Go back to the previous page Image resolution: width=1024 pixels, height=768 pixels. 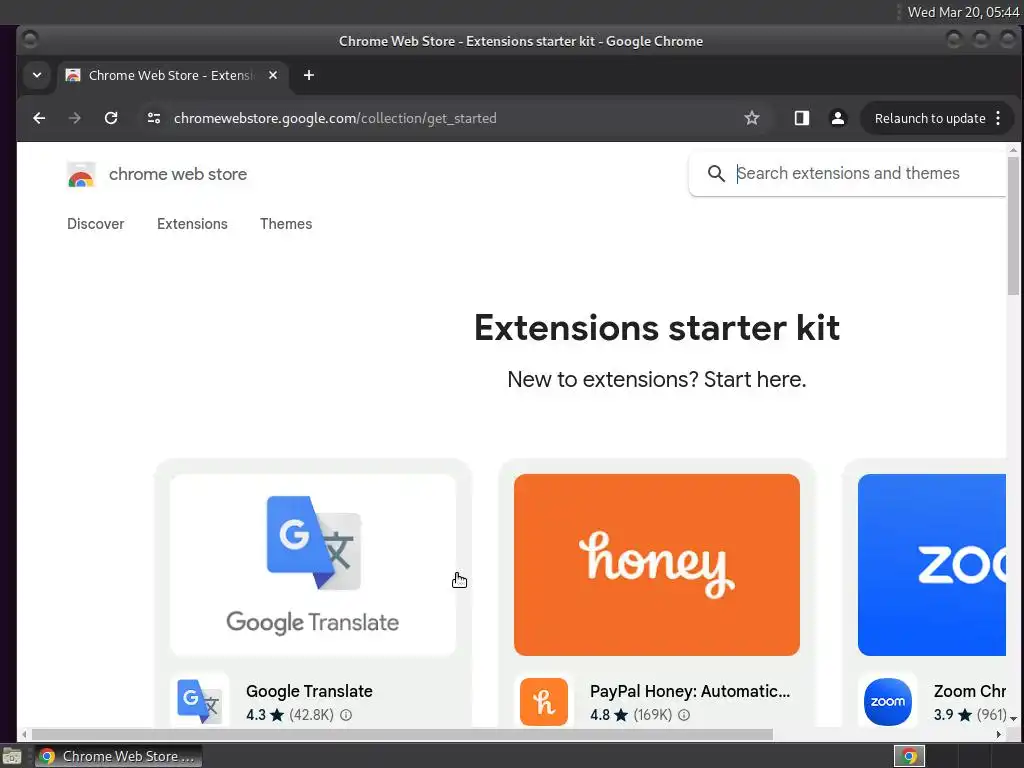(x=39, y=118)
